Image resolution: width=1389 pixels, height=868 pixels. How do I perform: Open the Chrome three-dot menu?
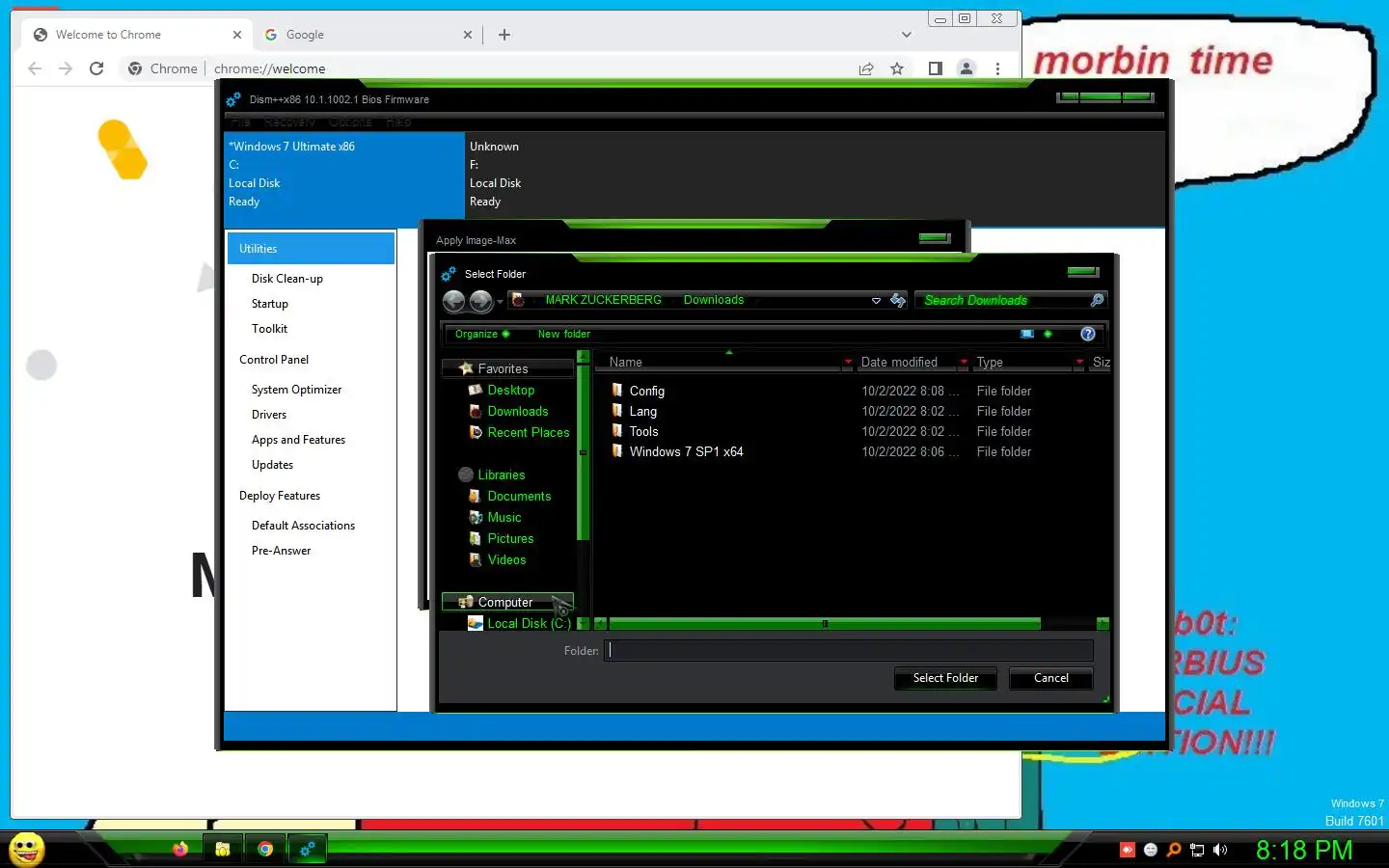pos(997,68)
